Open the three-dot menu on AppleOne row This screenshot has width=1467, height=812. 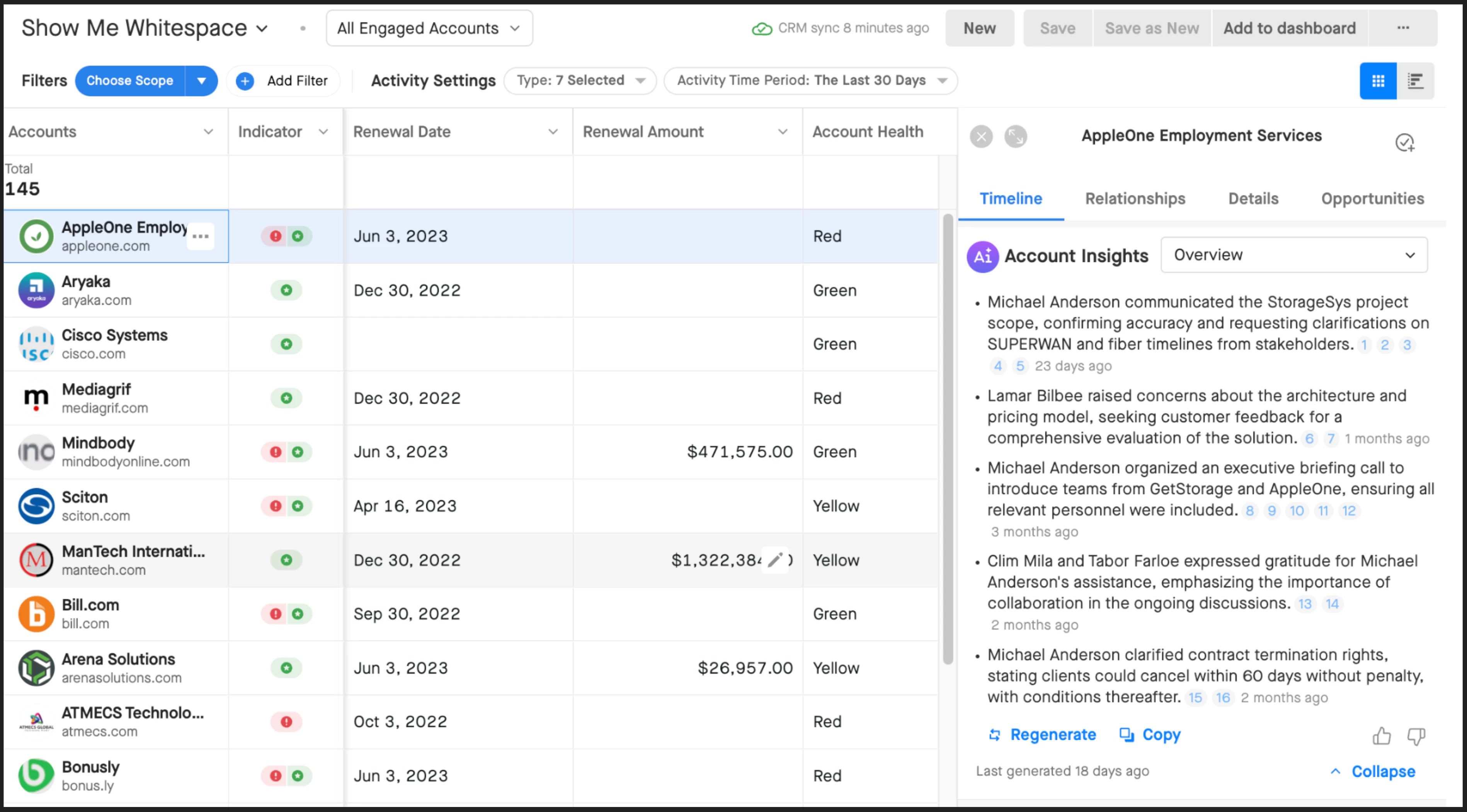click(x=201, y=236)
